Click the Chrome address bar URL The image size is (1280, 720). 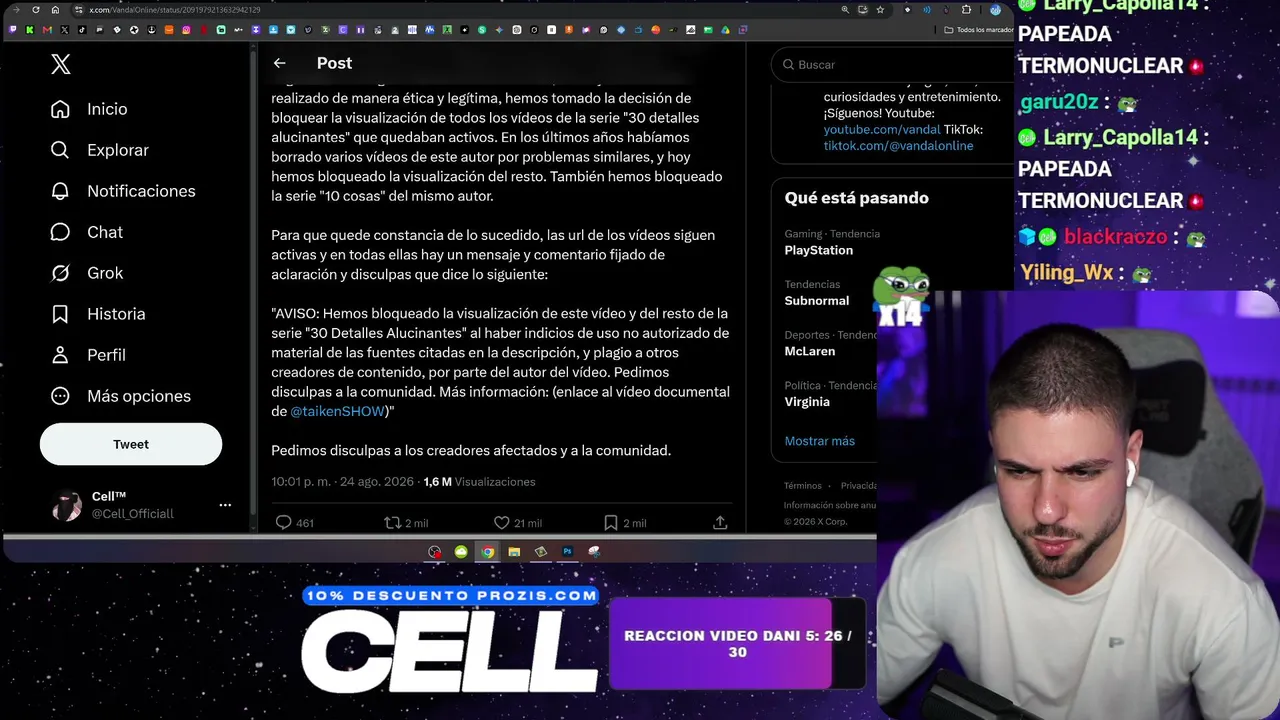[x=175, y=10]
